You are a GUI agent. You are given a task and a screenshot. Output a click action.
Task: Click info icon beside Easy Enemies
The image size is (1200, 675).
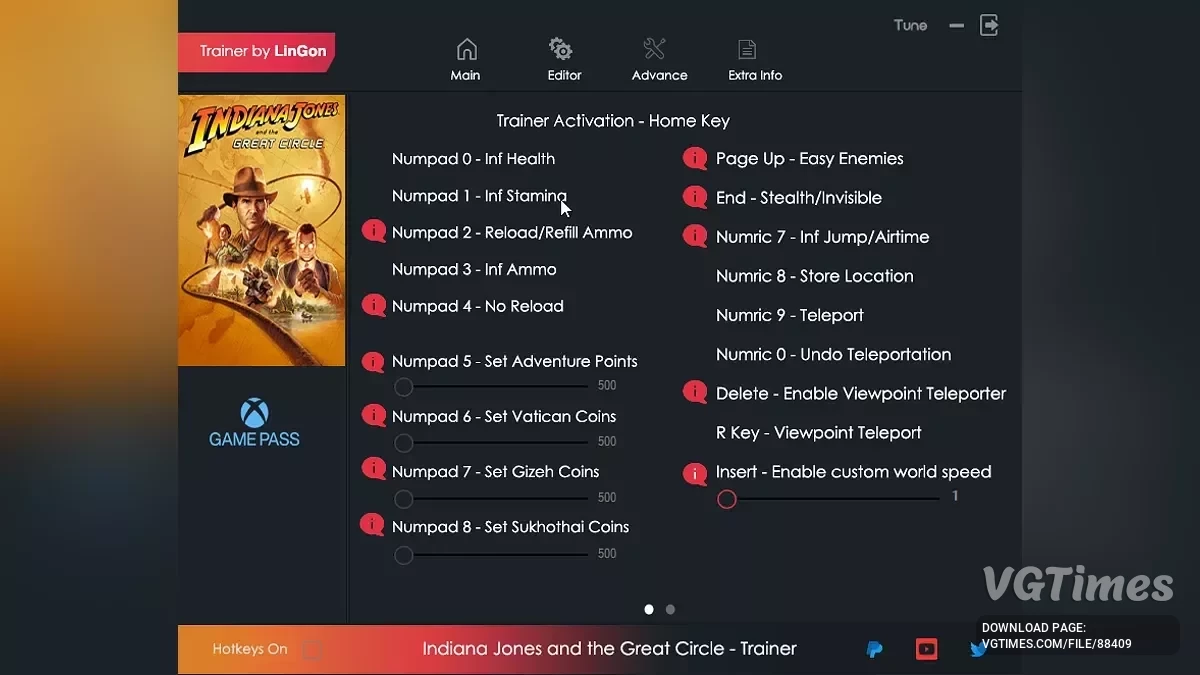(x=695, y=159)
